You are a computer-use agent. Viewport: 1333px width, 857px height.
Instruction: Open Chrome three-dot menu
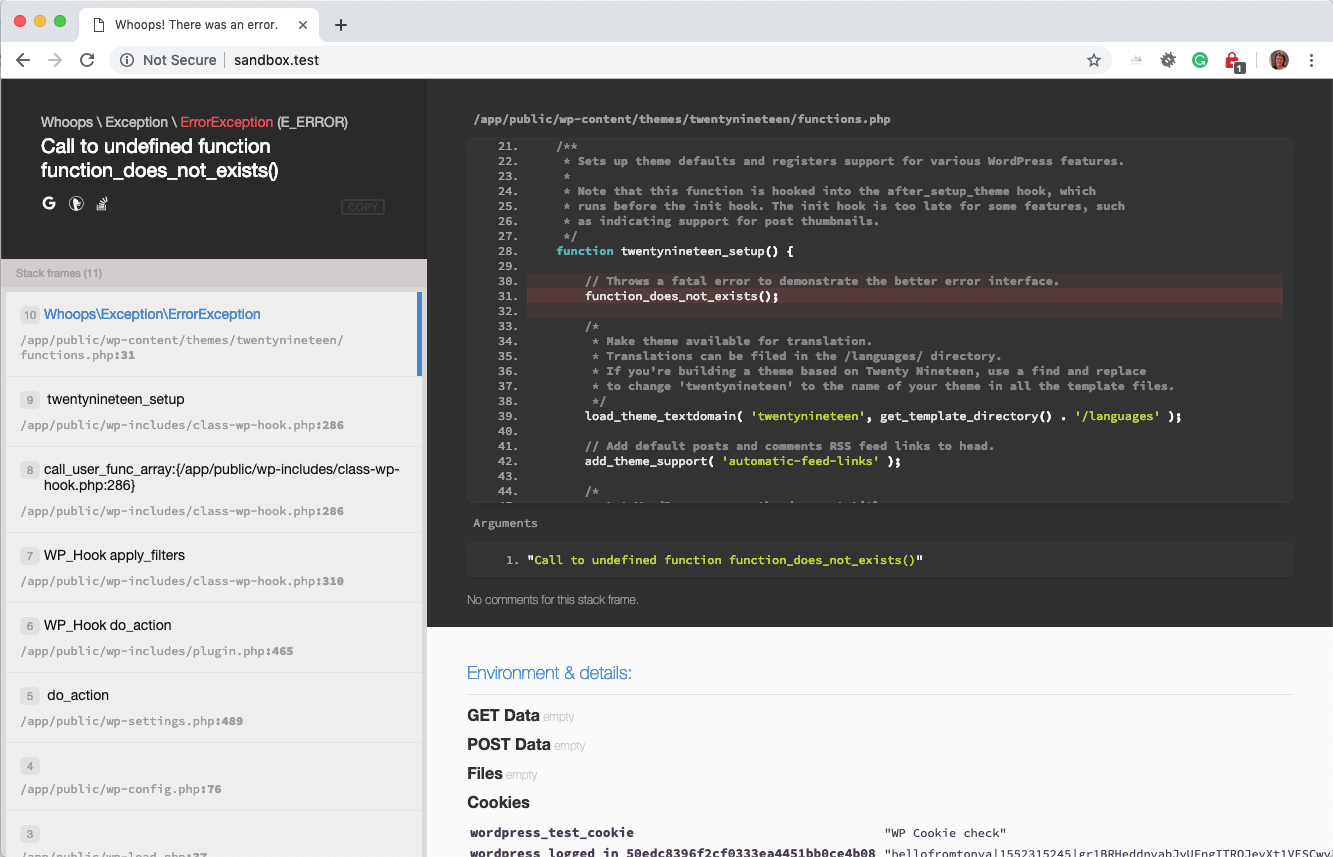[1311, 60]
